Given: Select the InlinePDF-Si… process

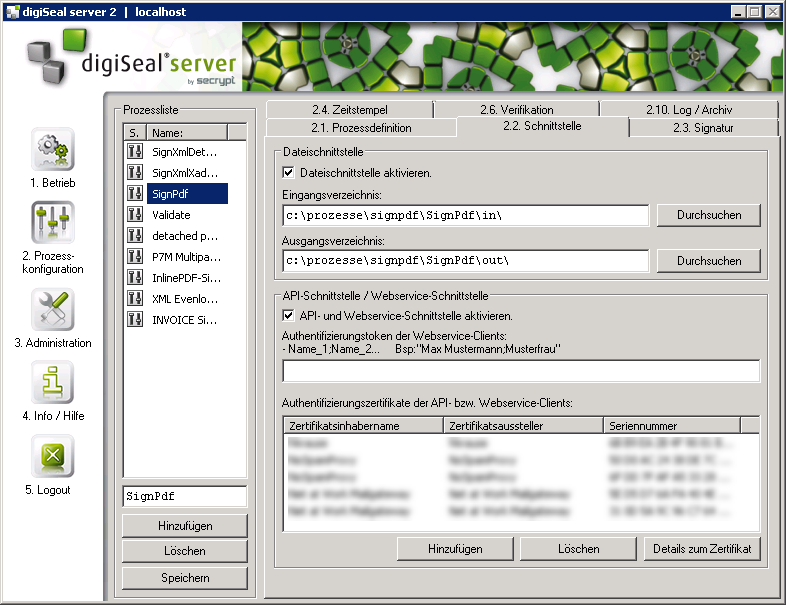Looking at the screenshot, I should (186, 278).
